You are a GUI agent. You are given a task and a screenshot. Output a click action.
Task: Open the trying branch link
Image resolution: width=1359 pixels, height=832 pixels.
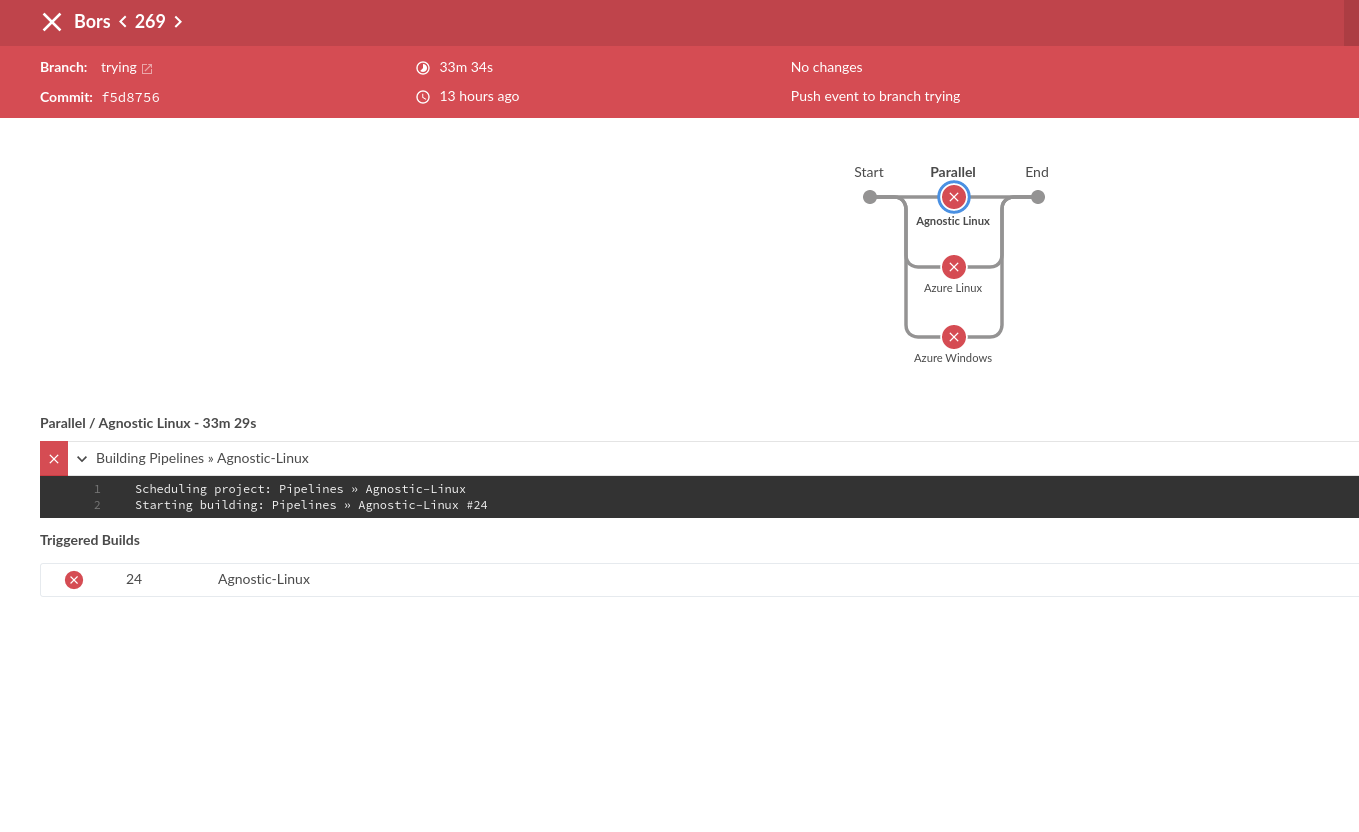118,68
